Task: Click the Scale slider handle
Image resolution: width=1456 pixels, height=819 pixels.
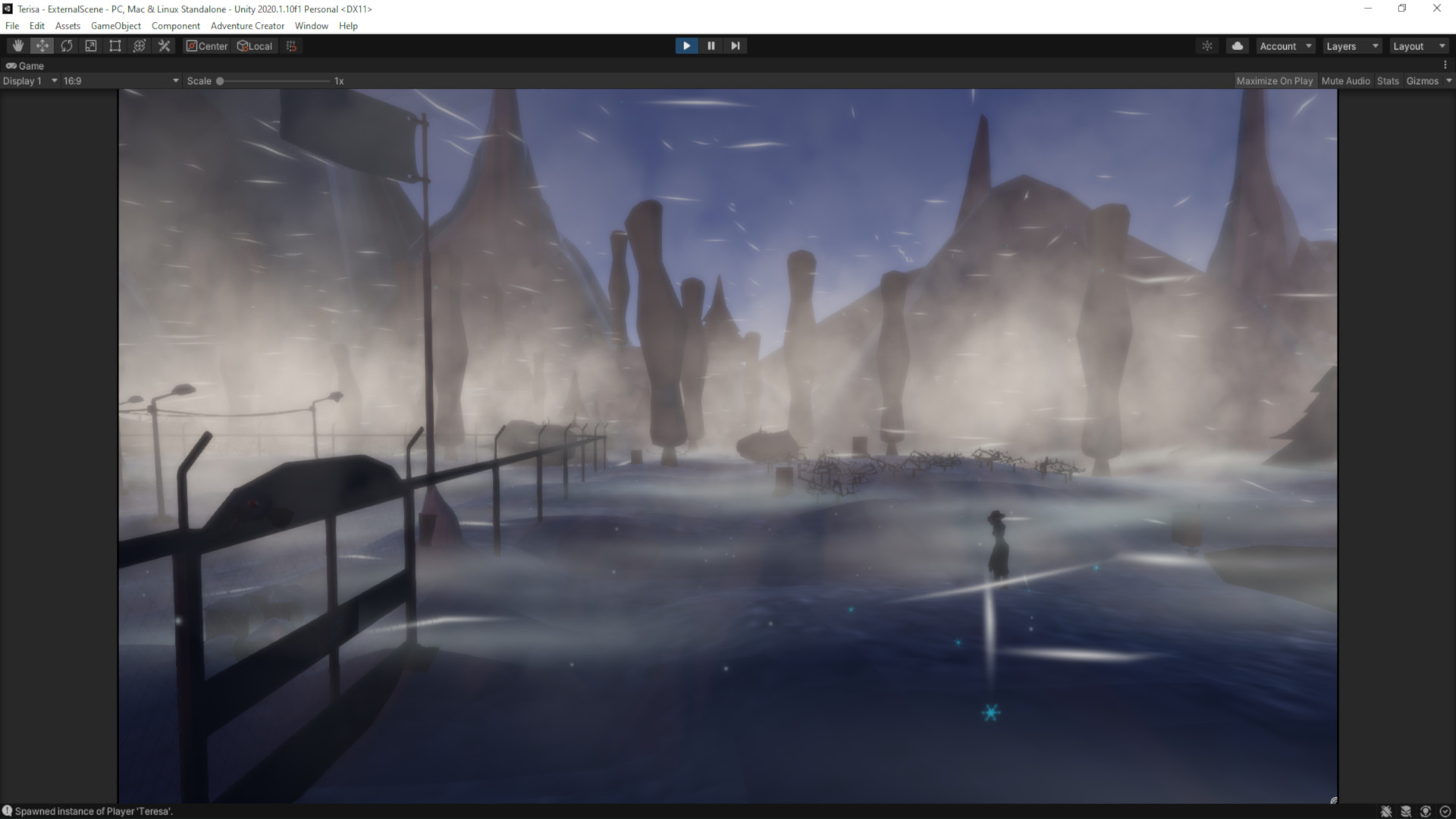Action: [x=220, y=80]
